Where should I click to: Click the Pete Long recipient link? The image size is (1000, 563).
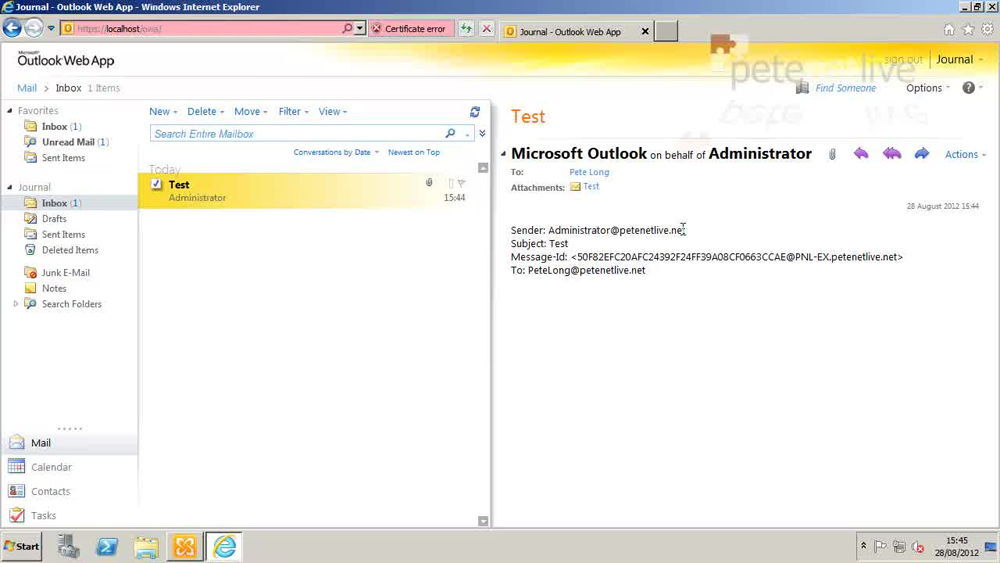coord(589,172)
